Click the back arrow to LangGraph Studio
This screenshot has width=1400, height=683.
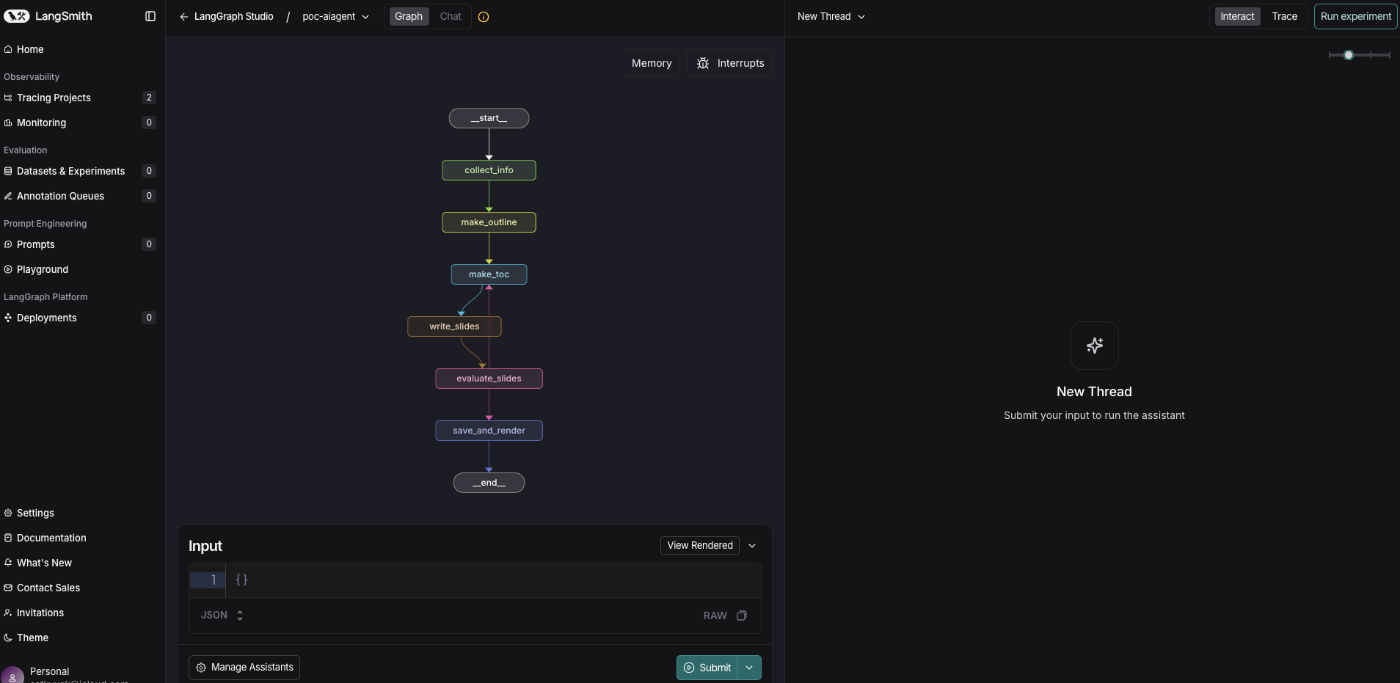pyautogui.click(x=184, y=17)
